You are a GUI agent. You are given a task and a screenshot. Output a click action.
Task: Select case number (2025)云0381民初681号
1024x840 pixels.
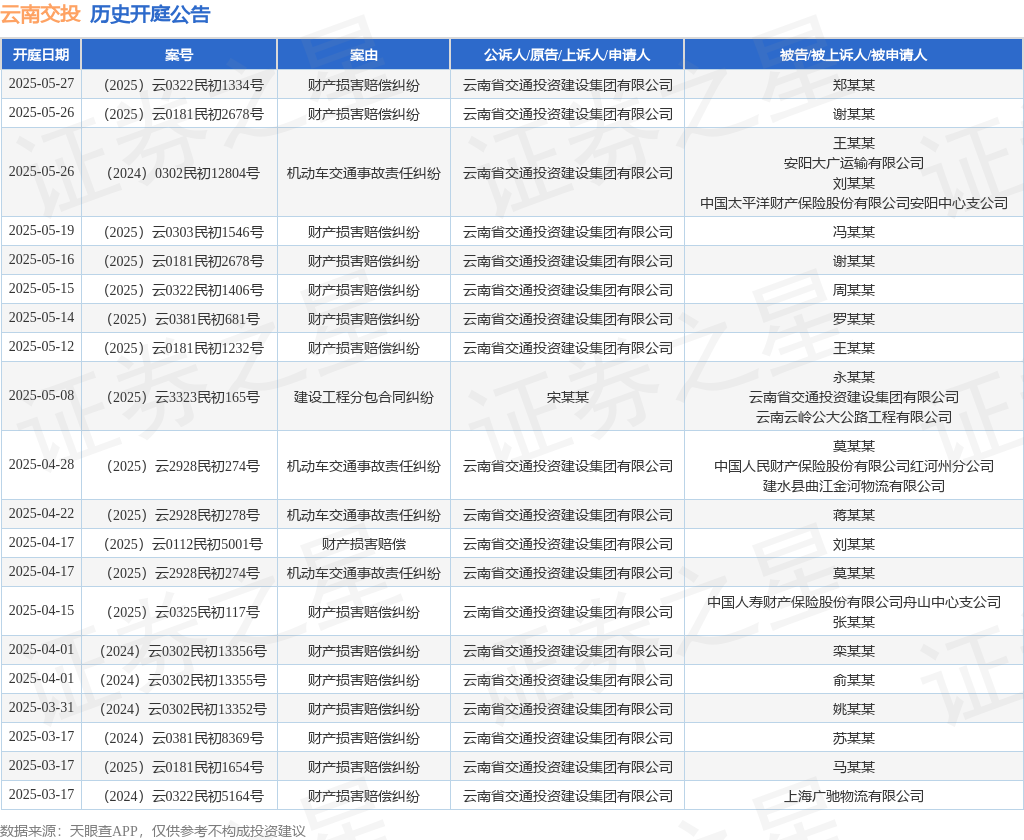(184, 319)
